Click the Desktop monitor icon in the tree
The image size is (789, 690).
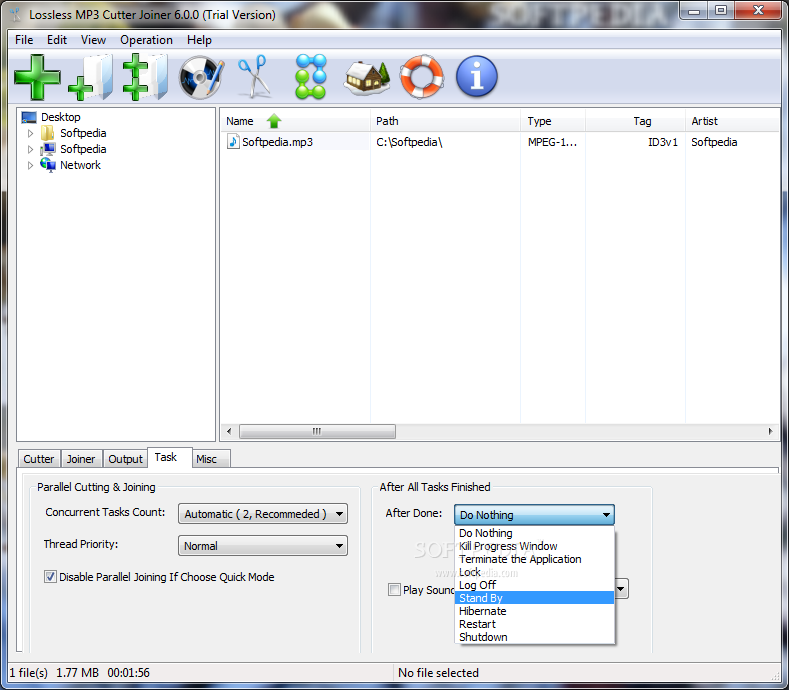tap(29, 117)
